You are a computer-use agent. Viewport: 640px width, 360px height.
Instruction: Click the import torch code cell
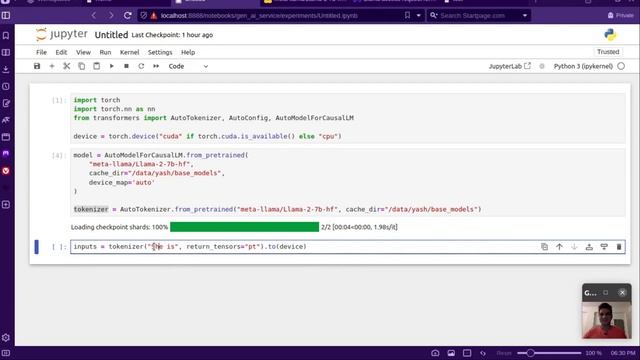click(x=348, y=118)
